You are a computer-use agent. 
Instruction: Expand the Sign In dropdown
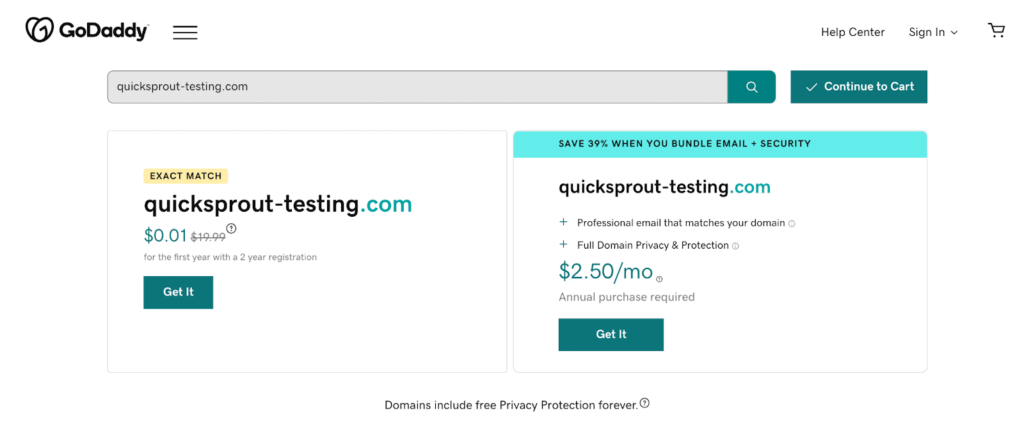click(932, 32)
